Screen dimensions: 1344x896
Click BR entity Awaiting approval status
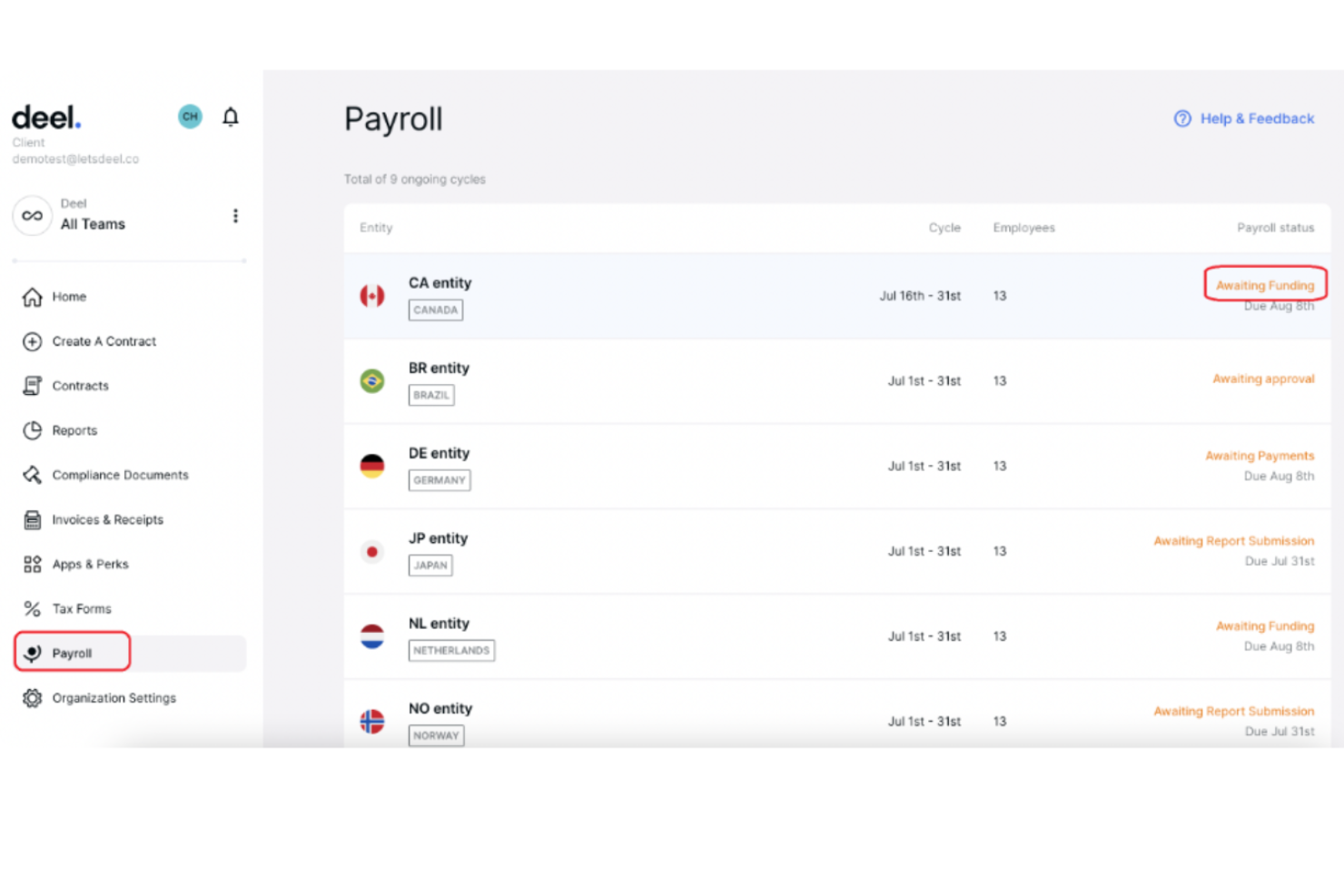[x=1263, y=379]
